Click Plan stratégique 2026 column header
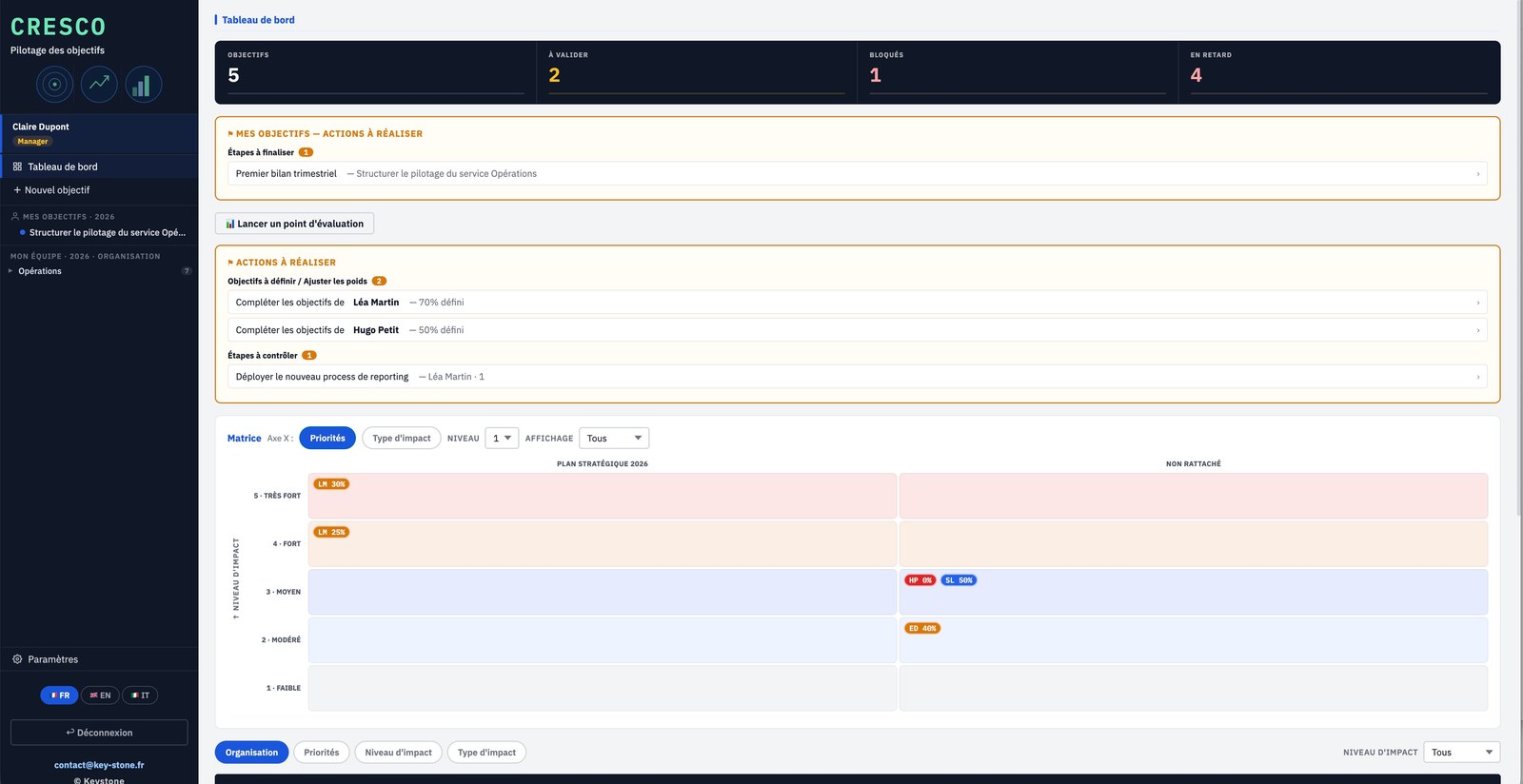 [603, 464]
